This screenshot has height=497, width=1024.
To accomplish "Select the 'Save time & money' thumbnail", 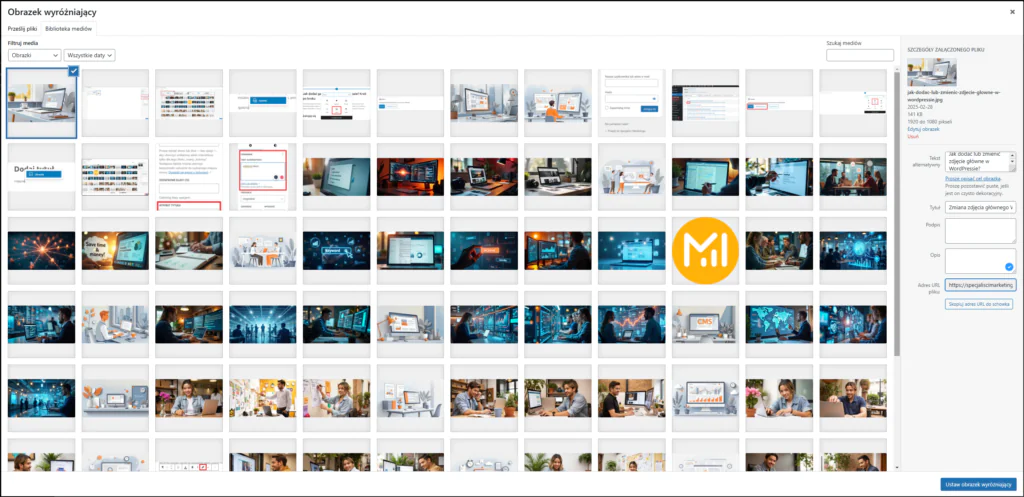I will [115, 246].
